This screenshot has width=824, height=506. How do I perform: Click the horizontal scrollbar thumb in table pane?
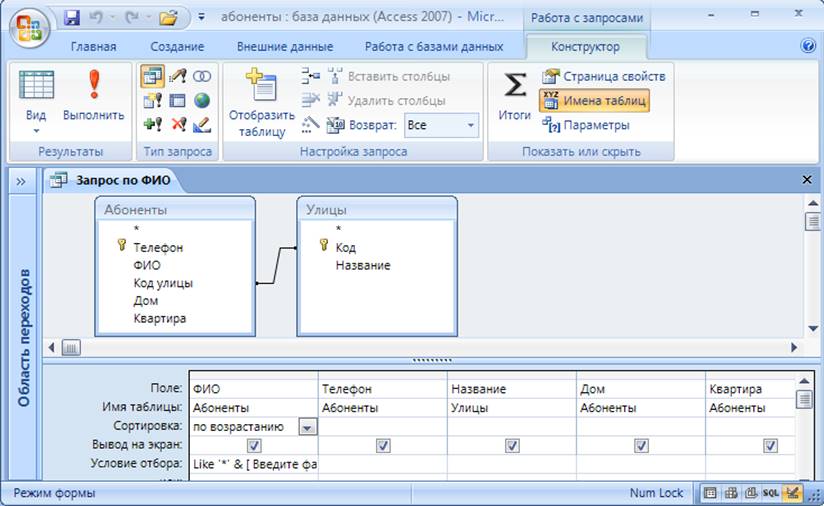[71, 347]
